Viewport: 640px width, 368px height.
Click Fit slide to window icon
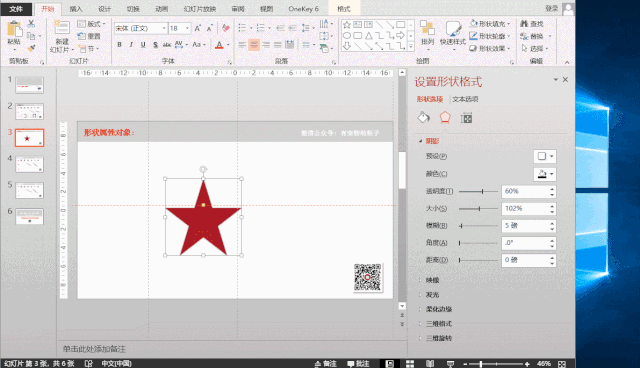point(562,364)
